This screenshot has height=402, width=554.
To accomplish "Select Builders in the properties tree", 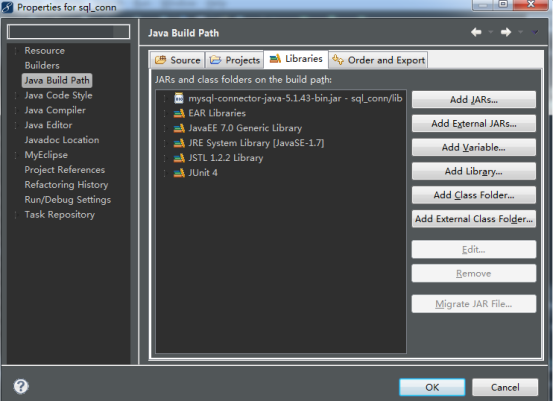I will coord(42,66).
